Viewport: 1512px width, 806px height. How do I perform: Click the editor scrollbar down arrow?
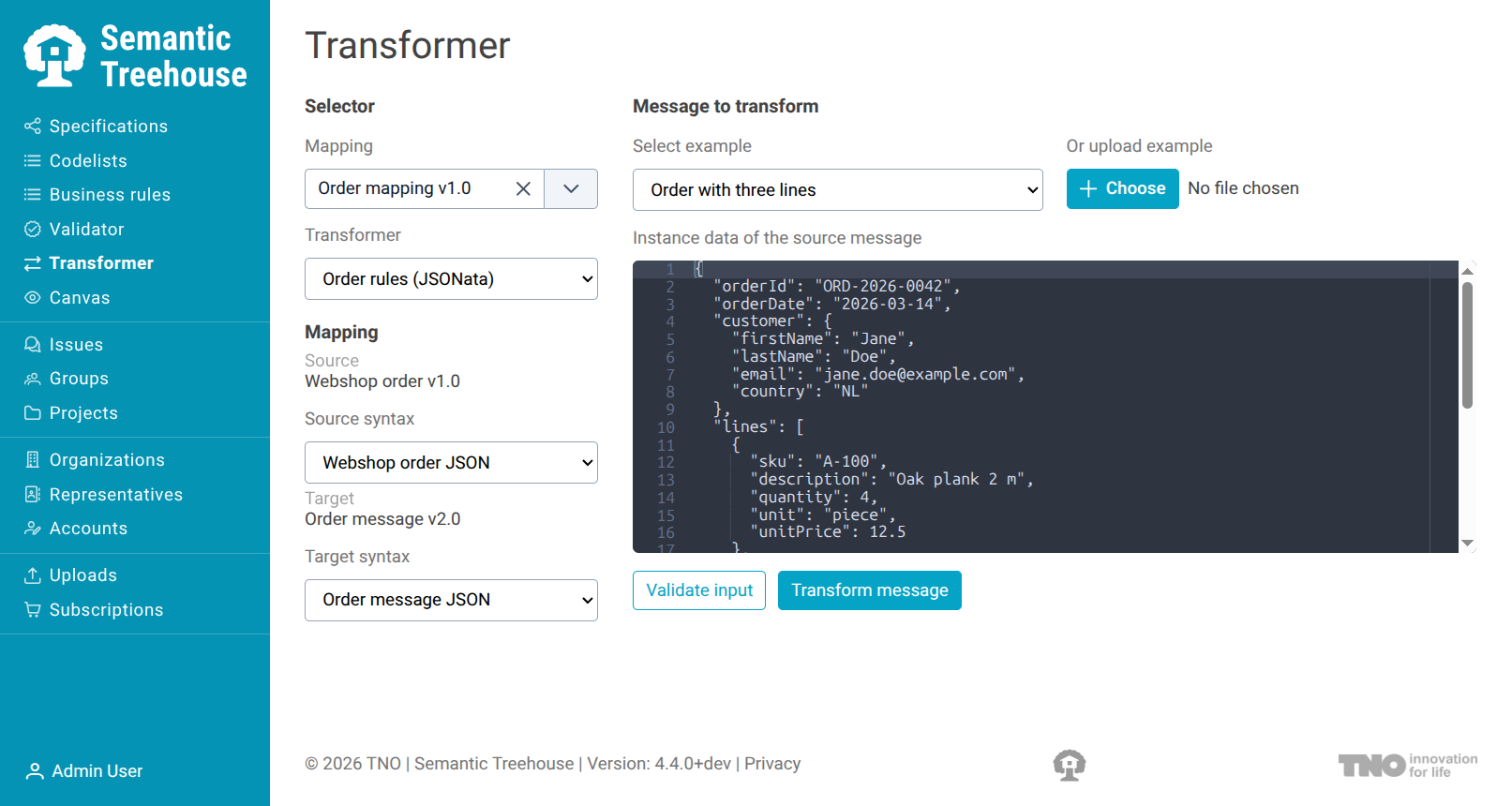[1468, 543]
